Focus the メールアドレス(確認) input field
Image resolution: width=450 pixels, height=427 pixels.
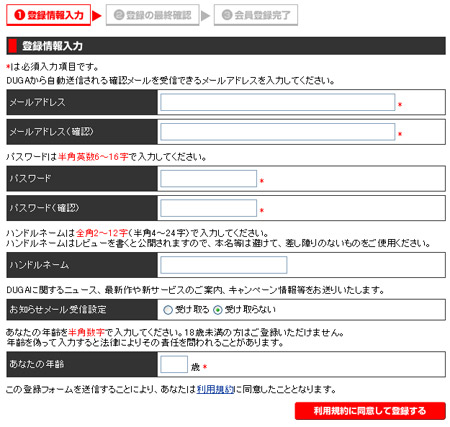tap(277, 132)
